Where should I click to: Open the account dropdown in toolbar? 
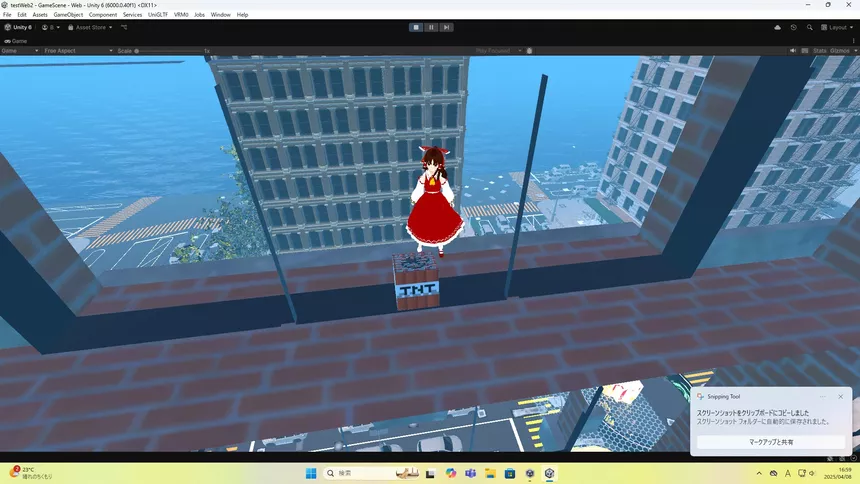tap(50, 27)
